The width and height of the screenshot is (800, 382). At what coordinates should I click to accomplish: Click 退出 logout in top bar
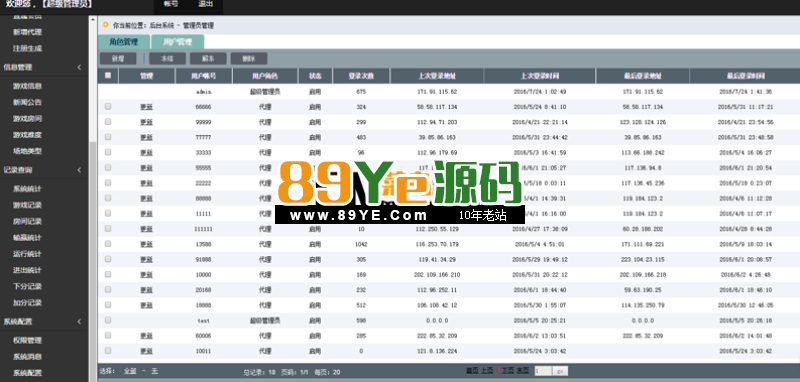(206, 4)
